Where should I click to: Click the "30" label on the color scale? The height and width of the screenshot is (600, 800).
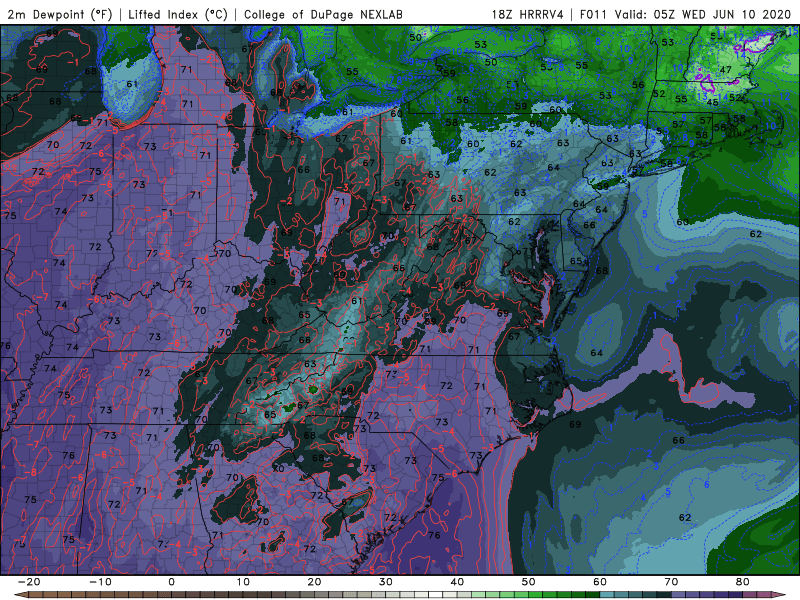pos(386,582)
